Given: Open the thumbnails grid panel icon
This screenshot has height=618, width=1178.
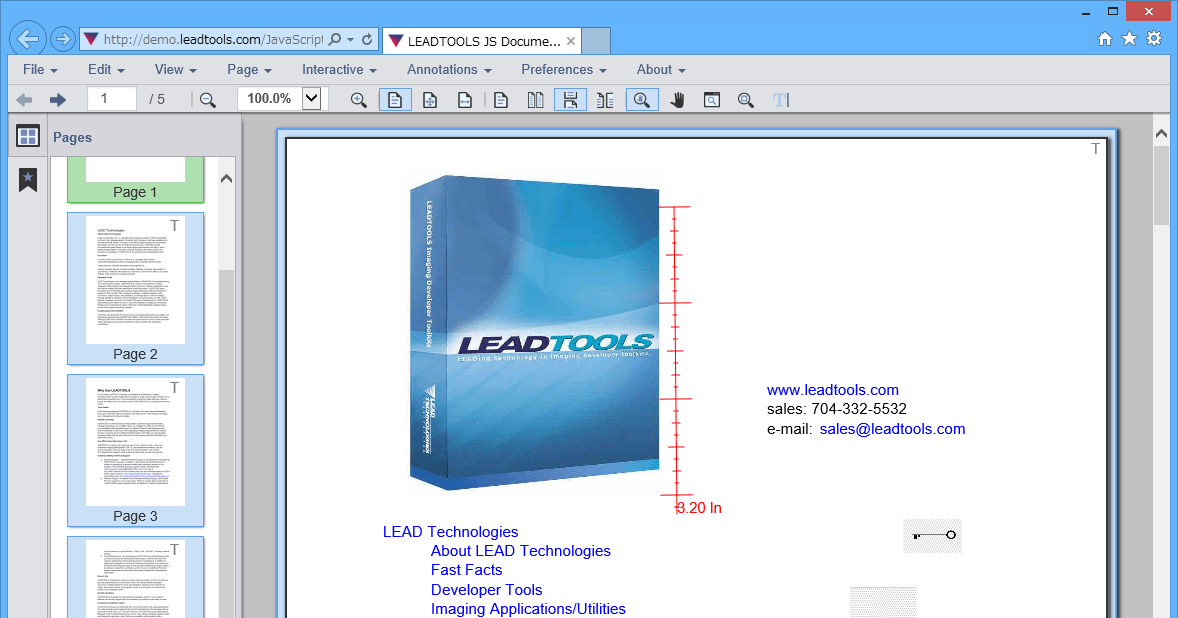Looking at the screenshot, I should coord(28,135).
